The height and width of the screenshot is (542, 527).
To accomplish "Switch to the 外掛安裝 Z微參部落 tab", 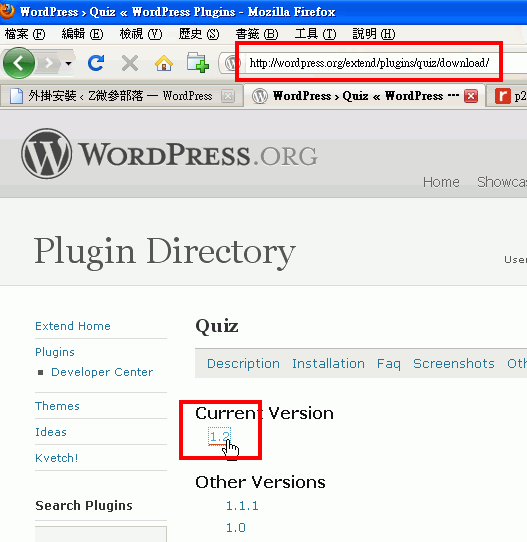I will coord(121,96).
